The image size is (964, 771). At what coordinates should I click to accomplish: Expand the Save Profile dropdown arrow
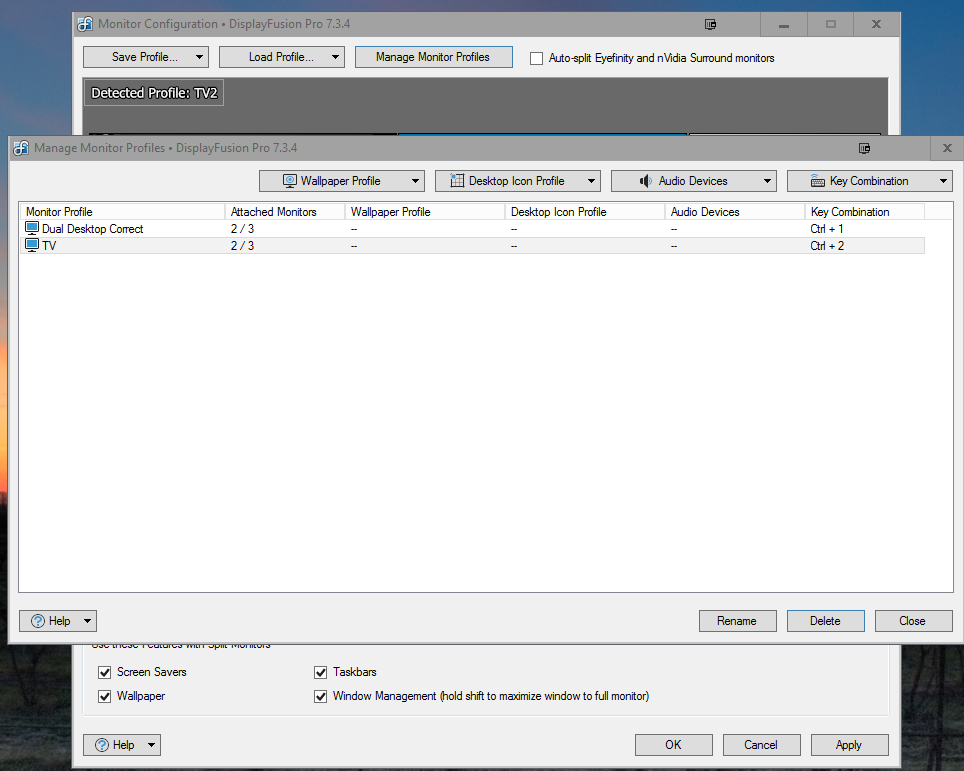coord(199,57)
